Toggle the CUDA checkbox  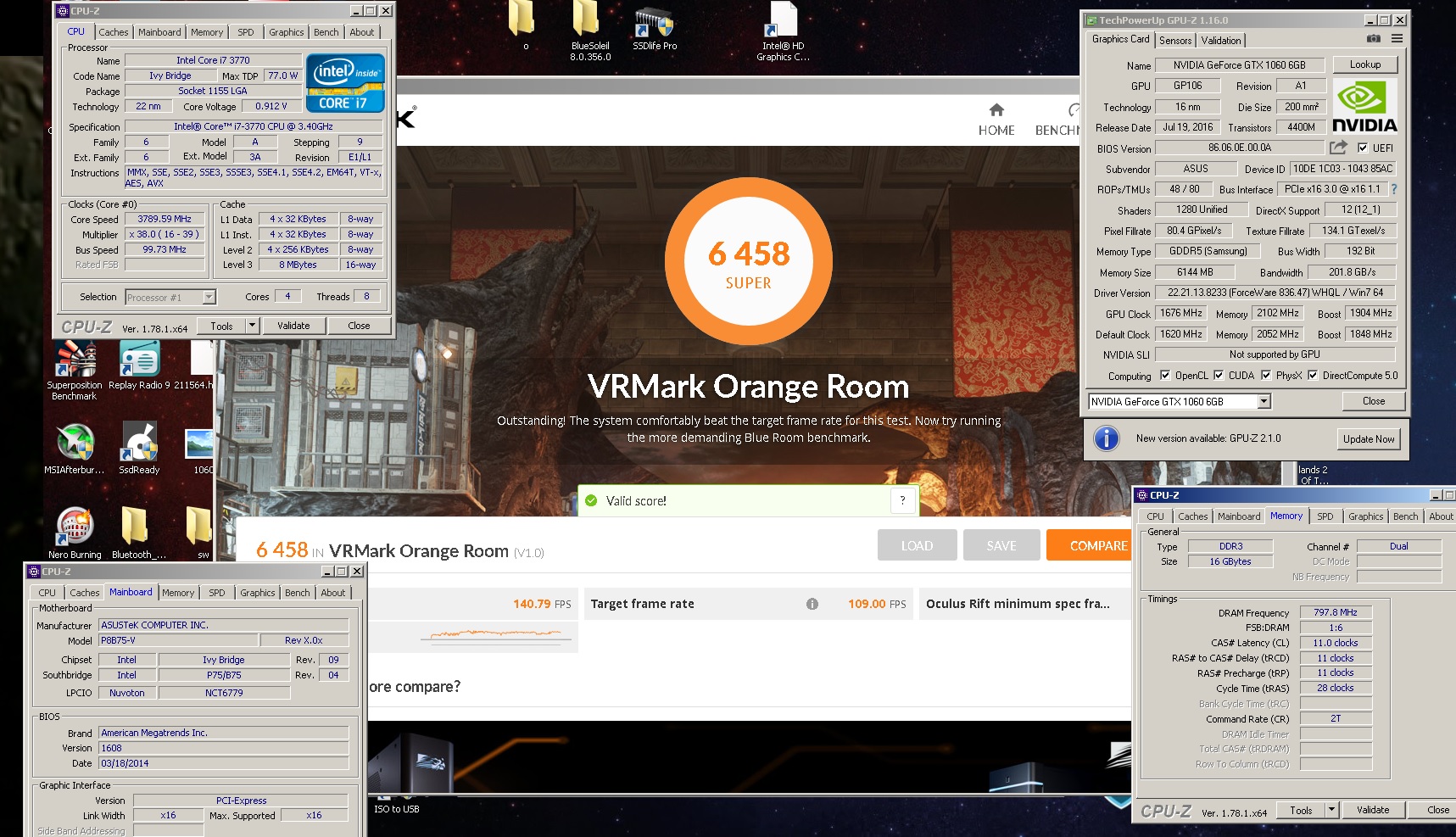coord(1219,375)
